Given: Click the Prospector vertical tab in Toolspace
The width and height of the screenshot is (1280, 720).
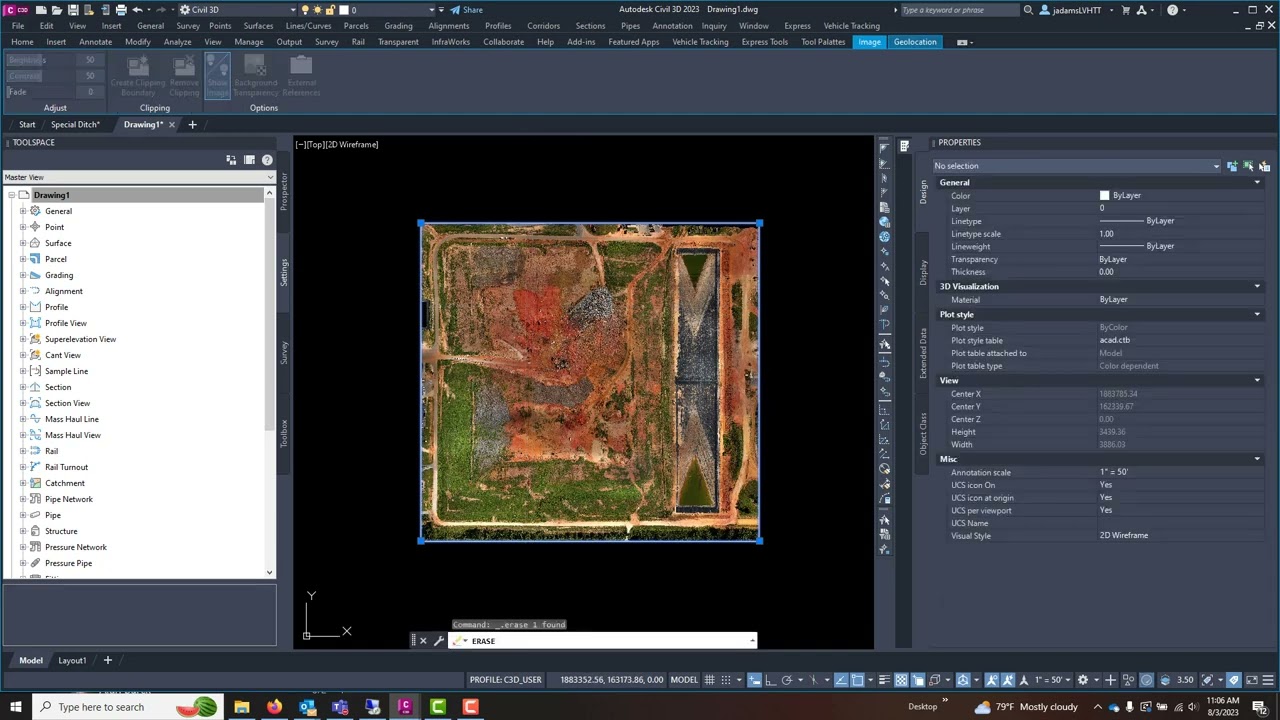Looking at the screenshot, I should 284,191.
